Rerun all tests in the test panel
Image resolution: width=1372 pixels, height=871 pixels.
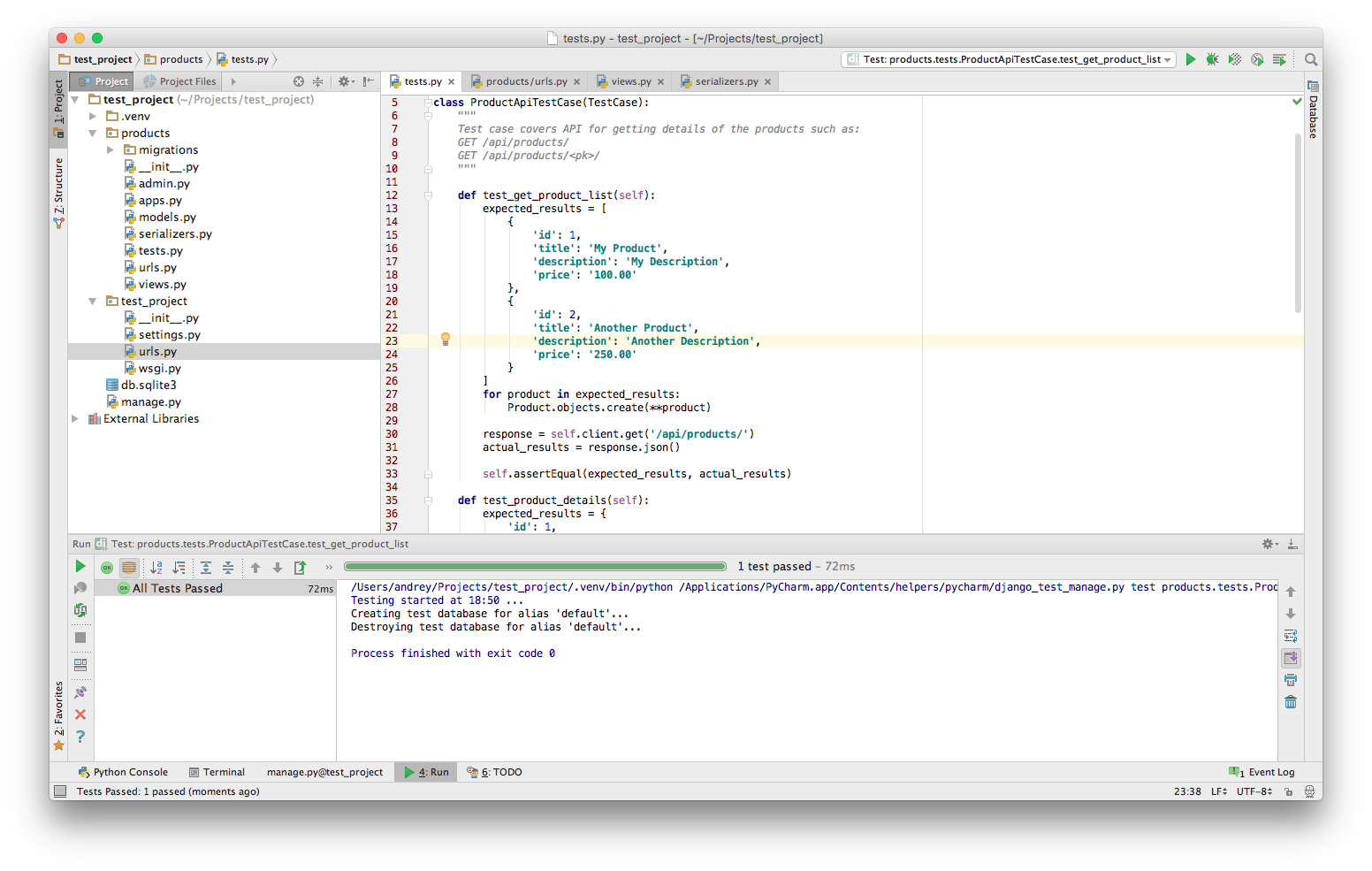click(x=80, y=566)
